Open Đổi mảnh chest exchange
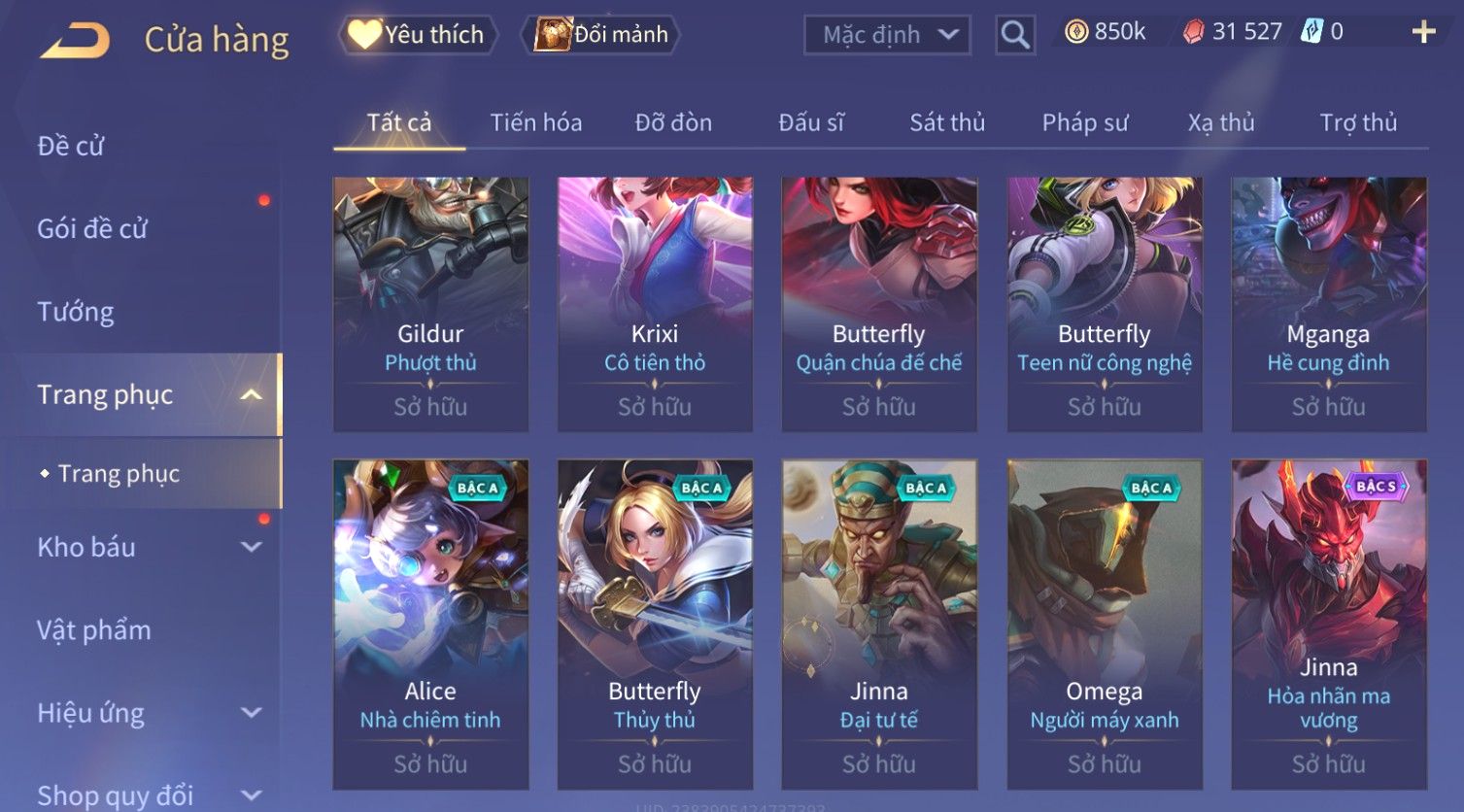This screenshot has width=1464, height=812. click(x=601, y=35)
